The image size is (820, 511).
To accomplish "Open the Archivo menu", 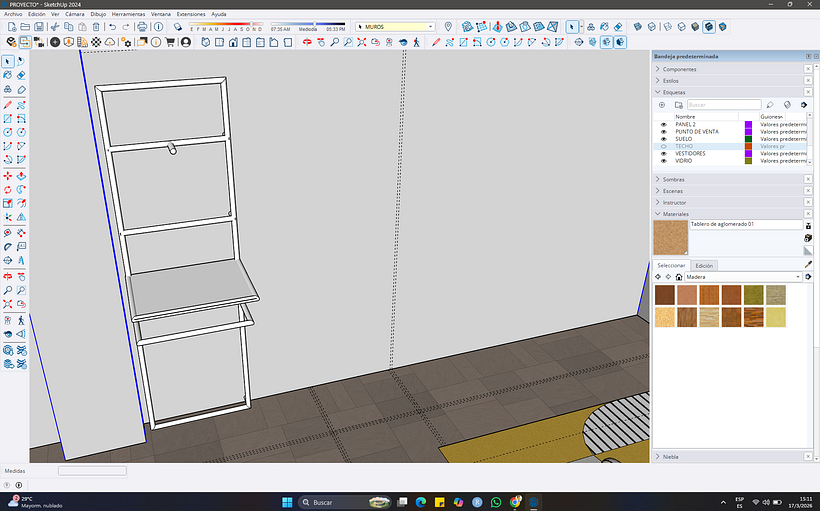I will point(13,14).
